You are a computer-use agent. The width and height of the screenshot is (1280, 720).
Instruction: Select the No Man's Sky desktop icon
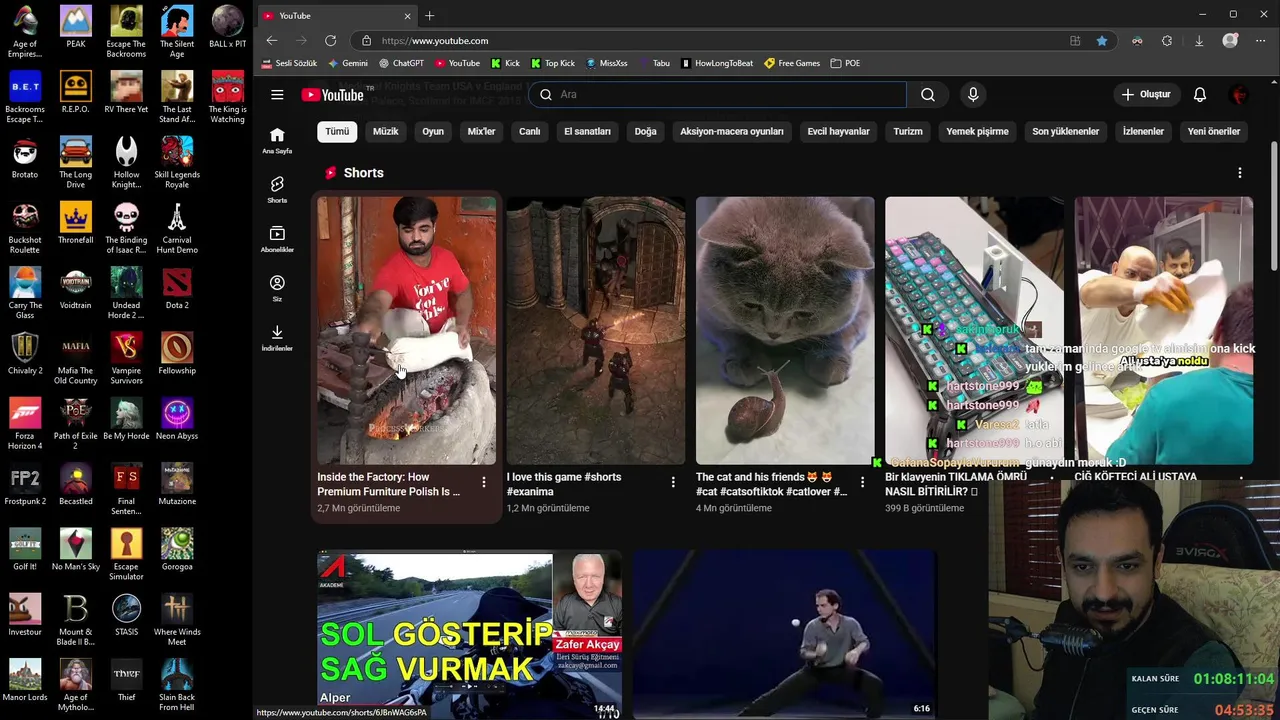coord(76,549)
